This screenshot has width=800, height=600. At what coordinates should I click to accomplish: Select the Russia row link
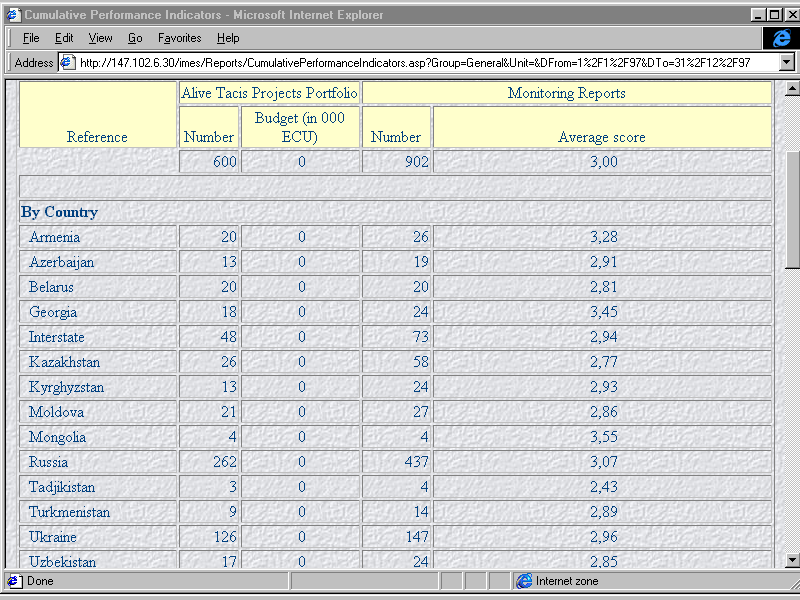tap(48, 462)
